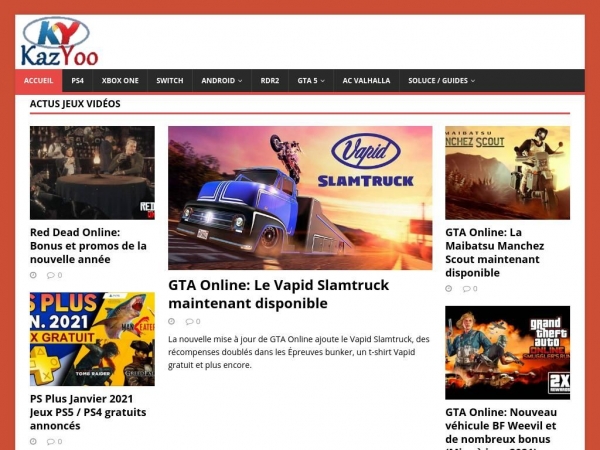Click clock icon under Vapid Slamtruck article

[171, 321]
